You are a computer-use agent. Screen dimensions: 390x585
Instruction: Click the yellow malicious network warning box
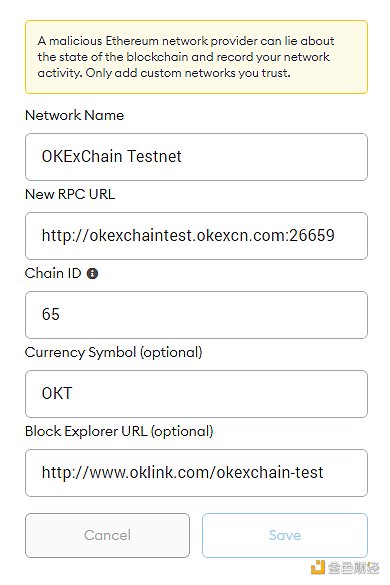[x=196, y=57]
